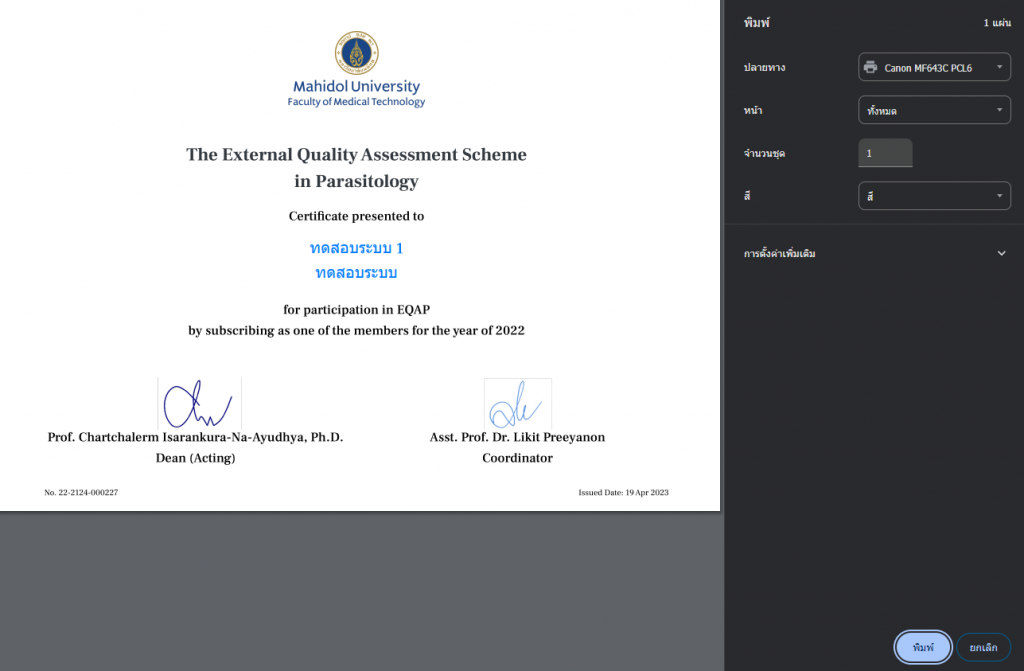Open the หน้า dropdown showing ทั้งหมด
The image size is (1024, 671).
click(x=934, y=110)
